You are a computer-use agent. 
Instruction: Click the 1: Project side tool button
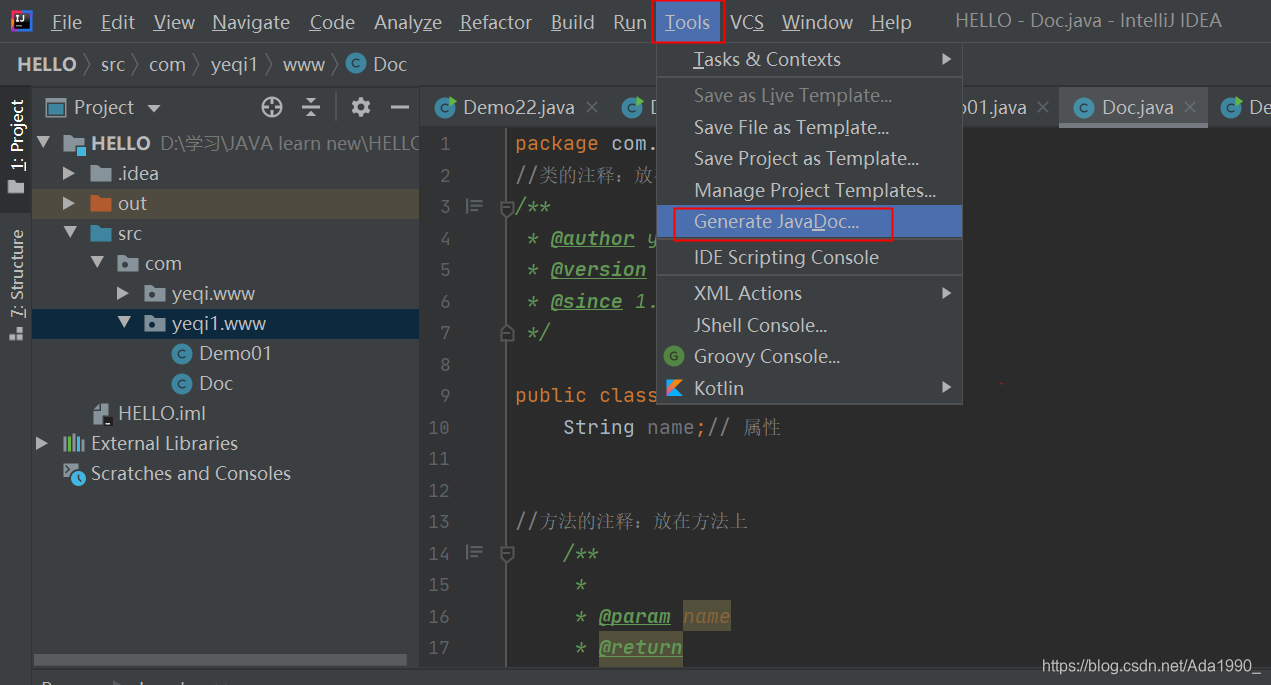[16, 146]
